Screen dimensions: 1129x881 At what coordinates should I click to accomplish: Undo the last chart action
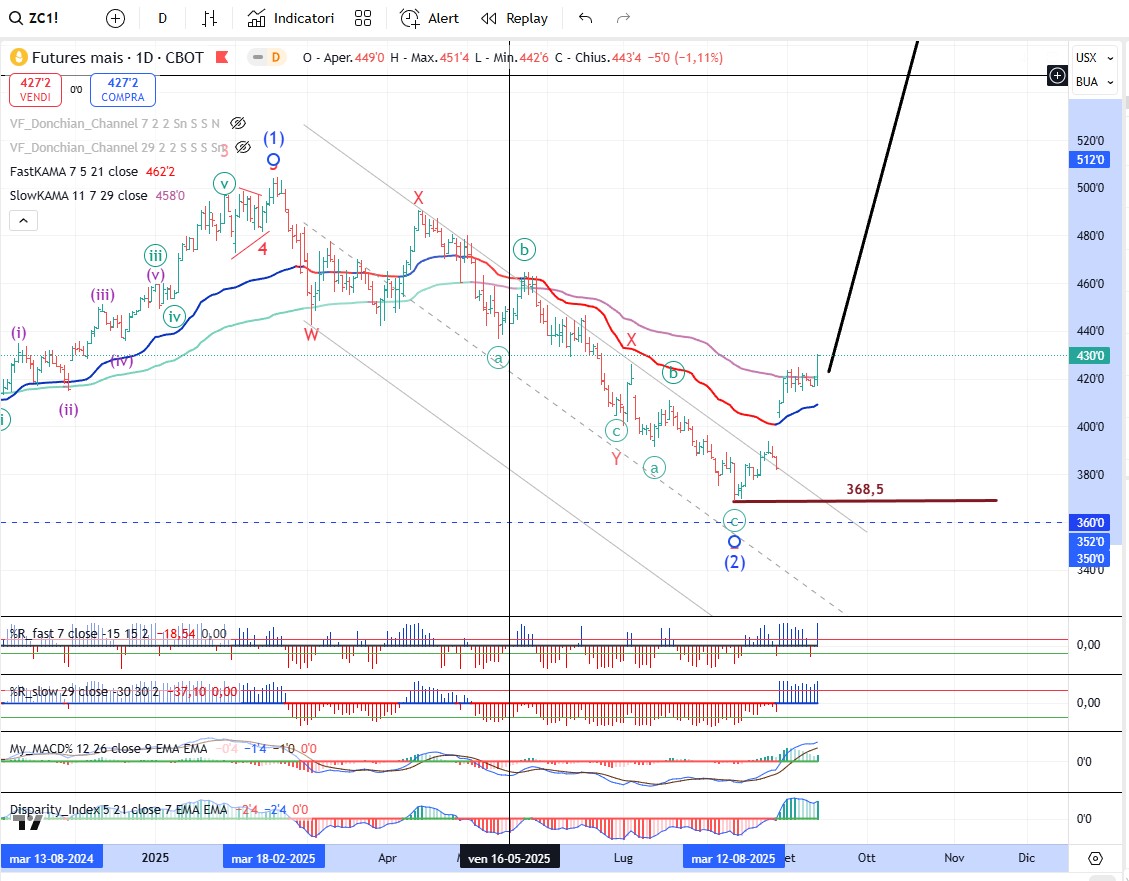pyautogui.click(x=586, y=18)
